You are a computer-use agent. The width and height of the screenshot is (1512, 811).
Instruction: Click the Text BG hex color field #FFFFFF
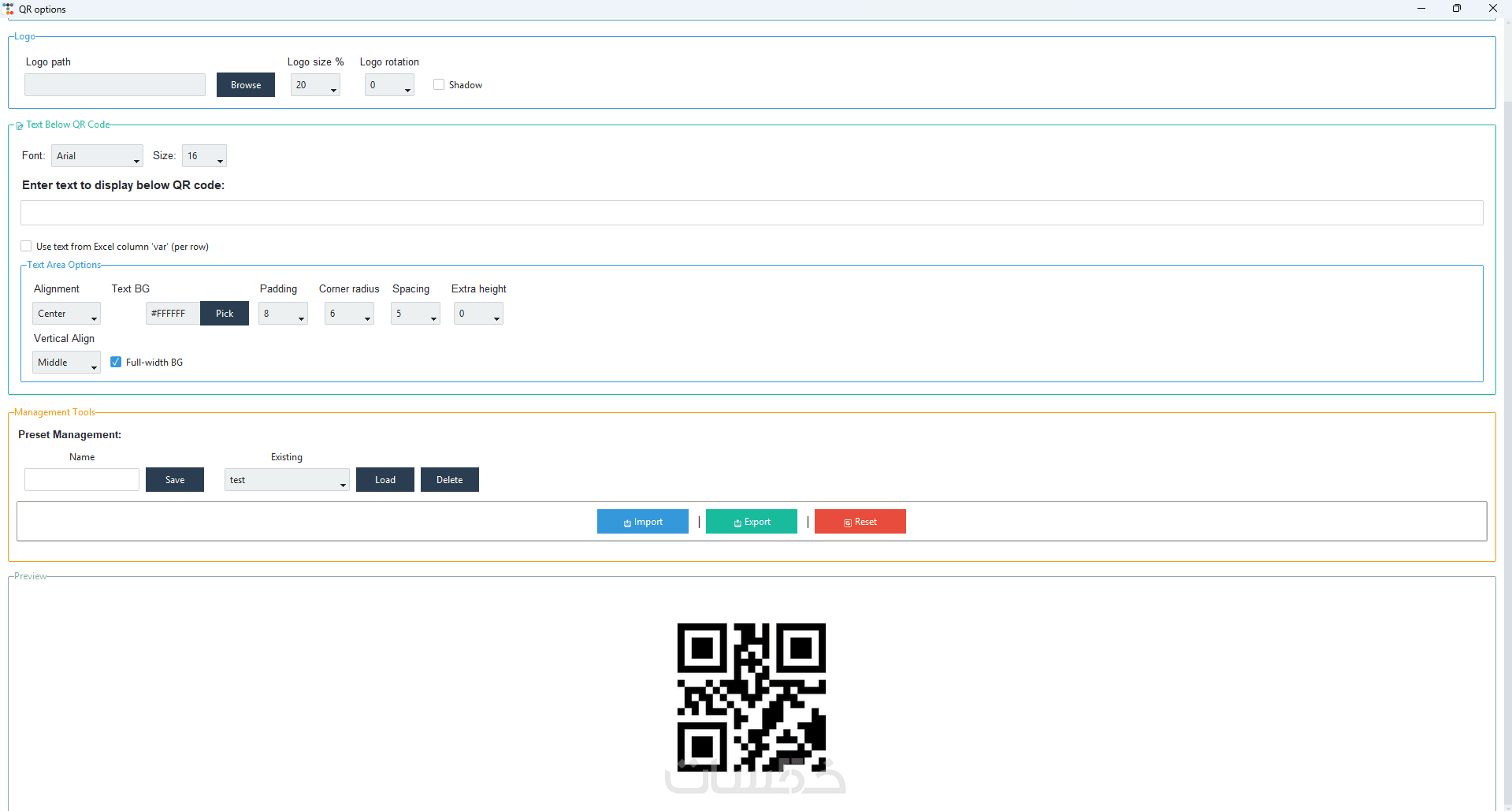(x=173, y=314)
